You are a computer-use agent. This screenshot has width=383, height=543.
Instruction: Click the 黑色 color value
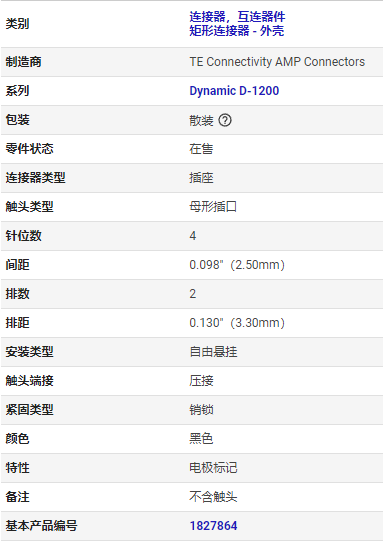201,439
